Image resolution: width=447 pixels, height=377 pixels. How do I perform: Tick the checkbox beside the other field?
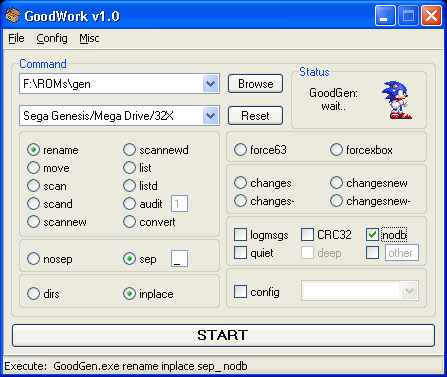(372, 253)
